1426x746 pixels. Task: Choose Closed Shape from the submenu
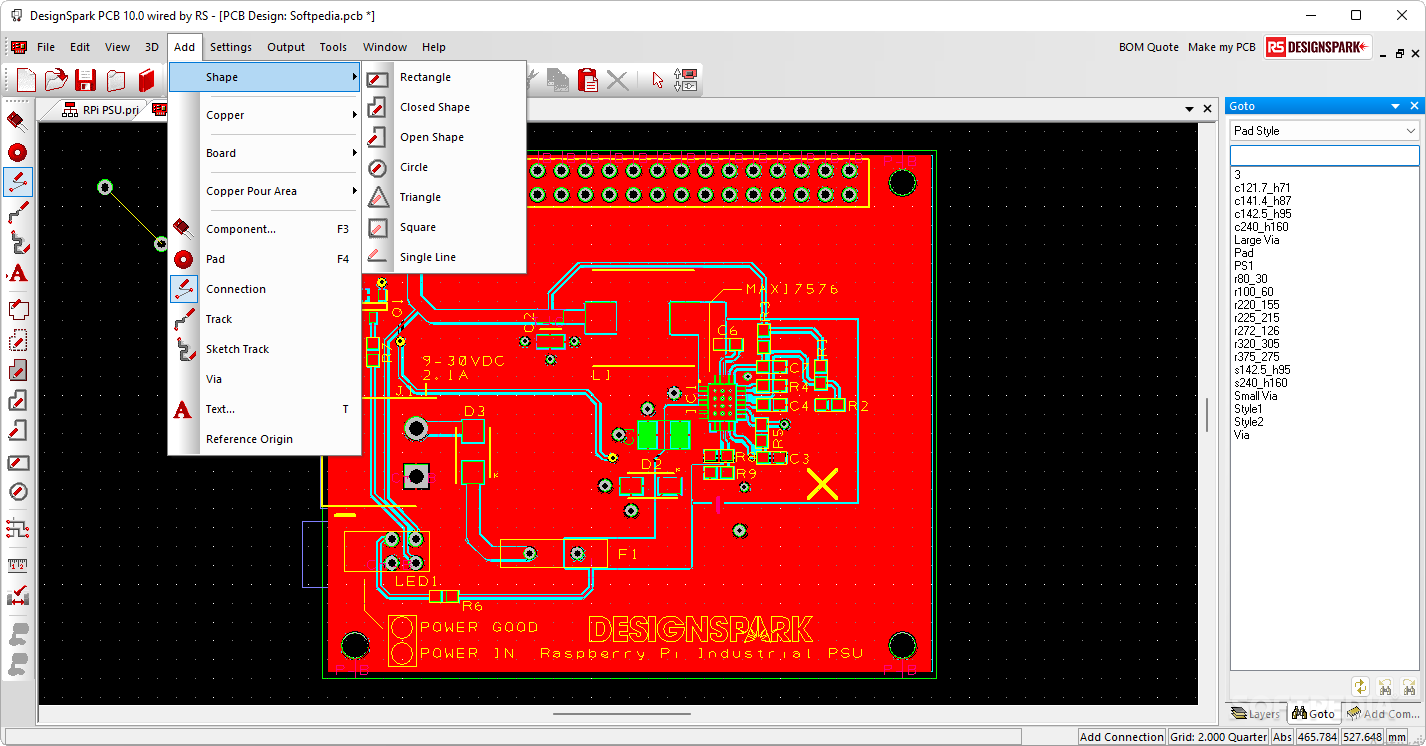pos(444,107)
